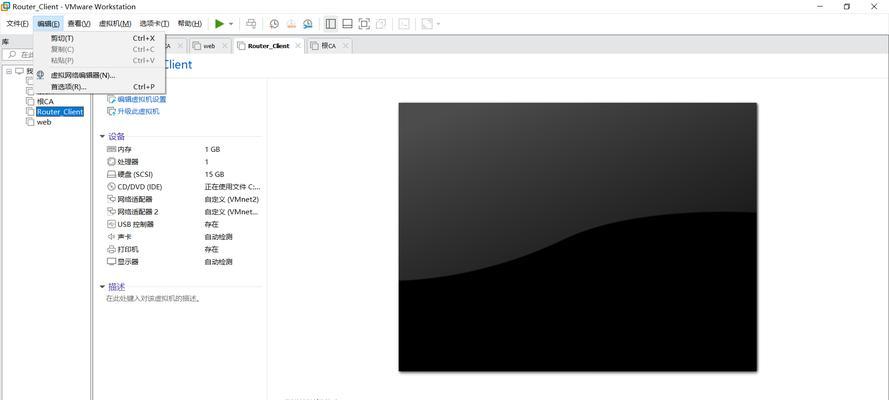The height and width of the screenshot is (400, 889).
Task: Click the 打印机 printer icon
Action: click(111, 249)
